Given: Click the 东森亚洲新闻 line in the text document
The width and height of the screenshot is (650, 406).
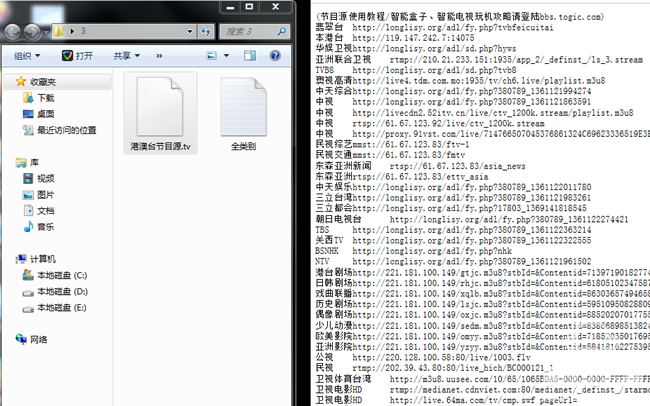Looking at the screenshot, I should [x=420, y=166].
